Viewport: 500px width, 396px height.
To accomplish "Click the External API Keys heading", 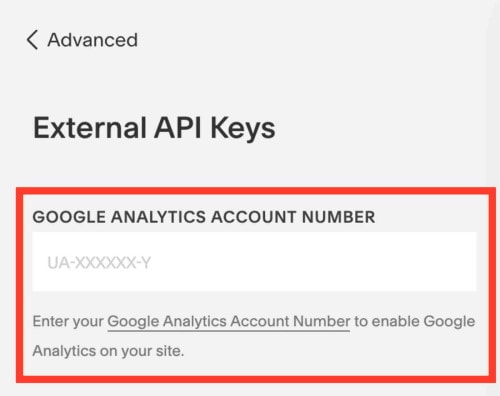I will pyautogui.click(x=154, y=128).
